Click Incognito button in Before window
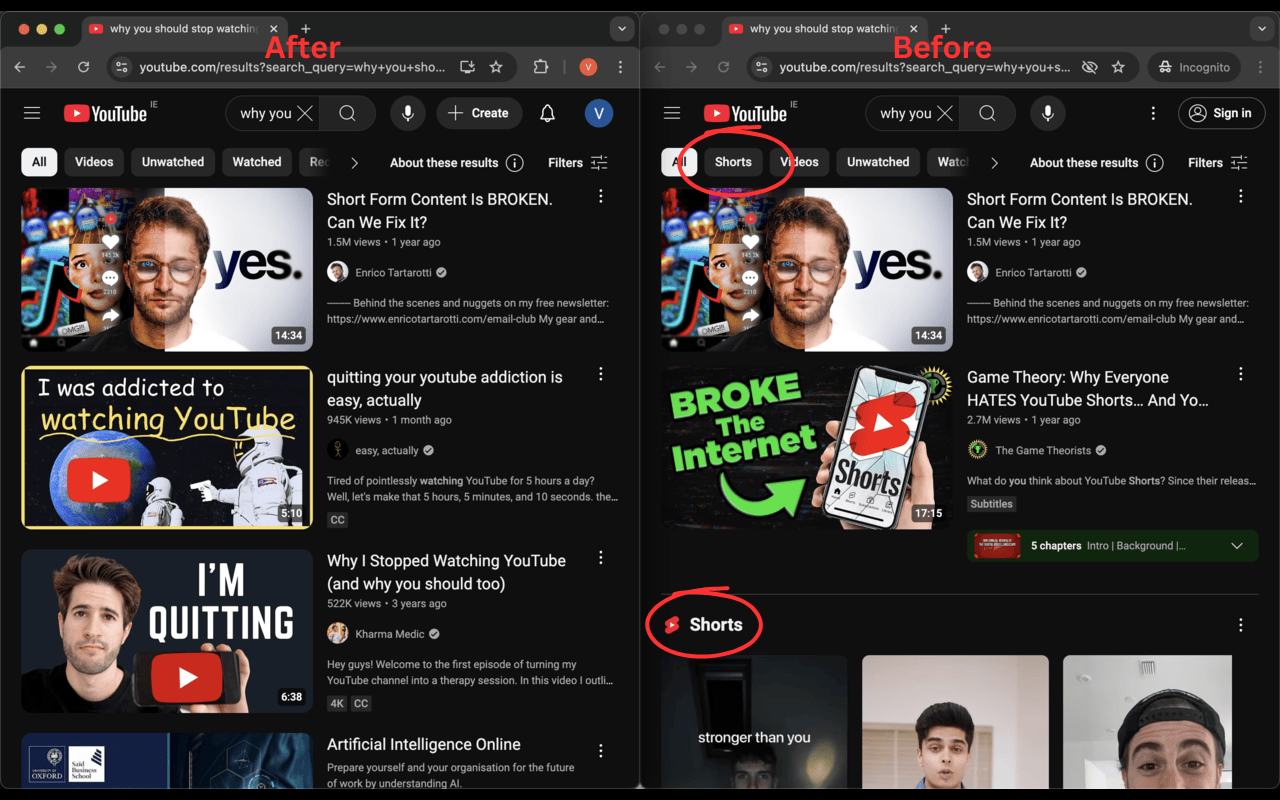The height and width of the screenshot is (800, 1280). (x=1194, y=67)
